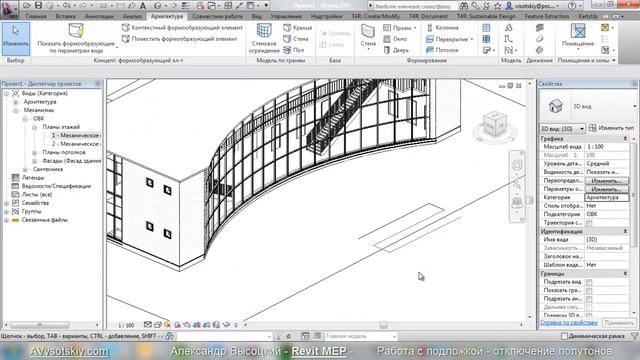
Task: Open the Проем tool dropdown
Action: click(x=415, y=28)
